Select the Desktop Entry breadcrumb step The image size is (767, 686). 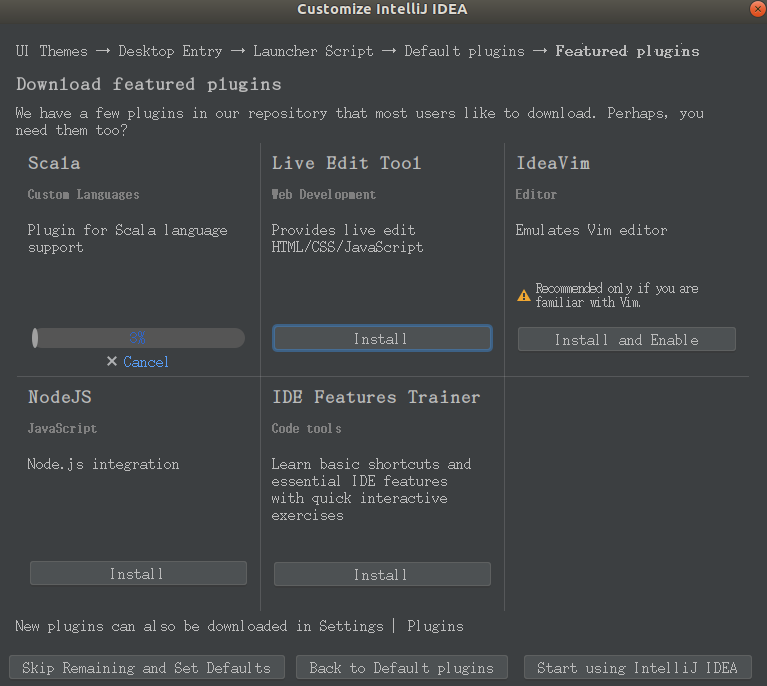[x=170, y=51]
